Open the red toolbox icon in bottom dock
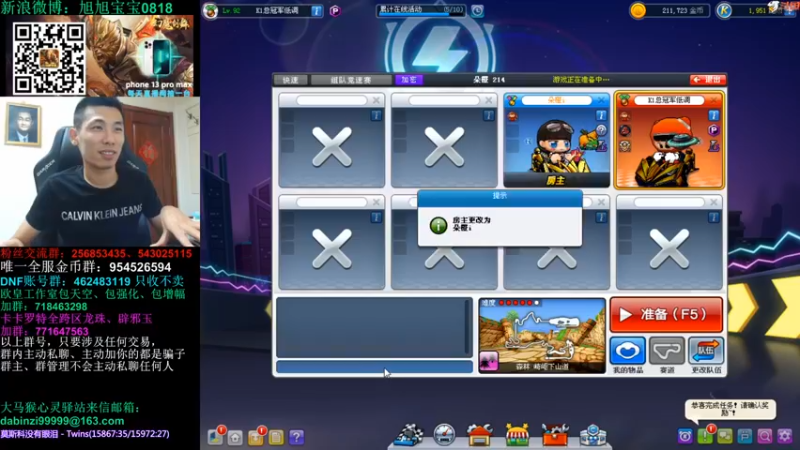This screenshot has width=800, height=450. tap(555, 435)
